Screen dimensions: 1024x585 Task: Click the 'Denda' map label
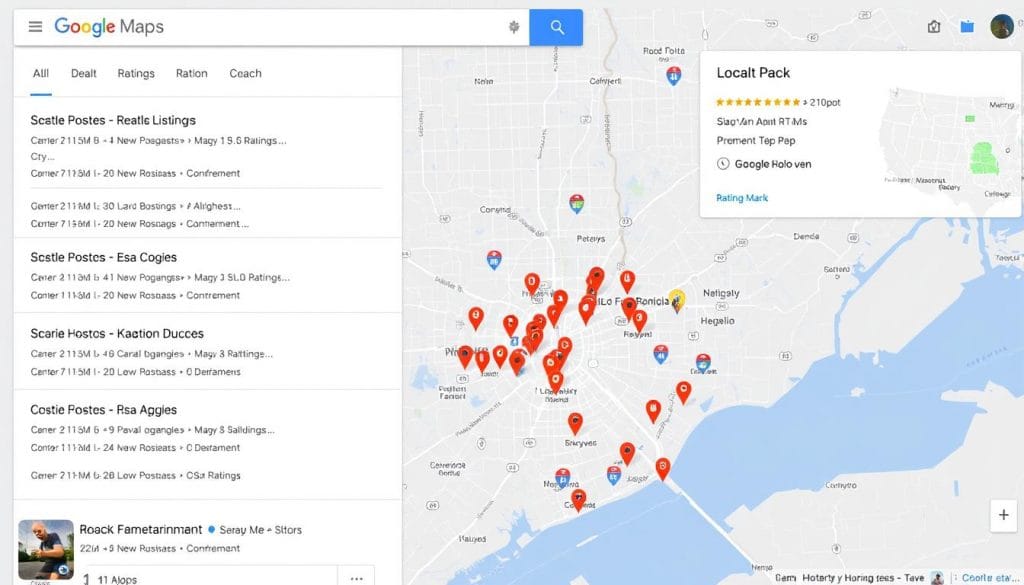pyautogui.click(x=806, y=236)
